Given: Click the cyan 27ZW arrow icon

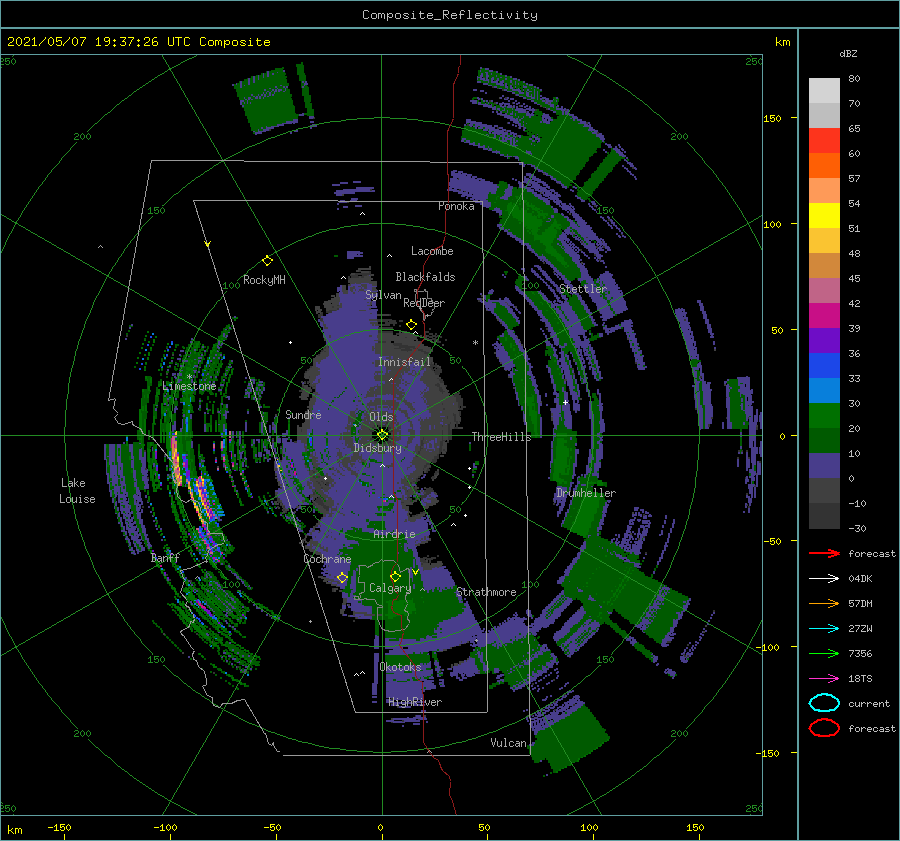Looking at the screenshot, I should coord(824,629).
